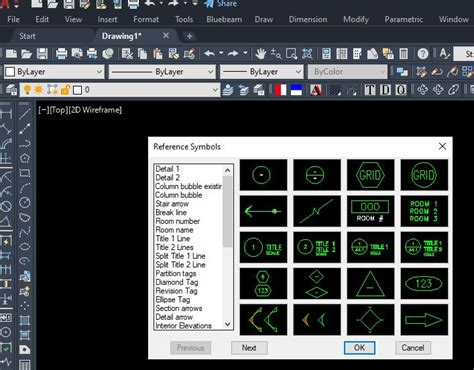
Task: Select the Revision triangle thumbnail
Action: (370, 283)
